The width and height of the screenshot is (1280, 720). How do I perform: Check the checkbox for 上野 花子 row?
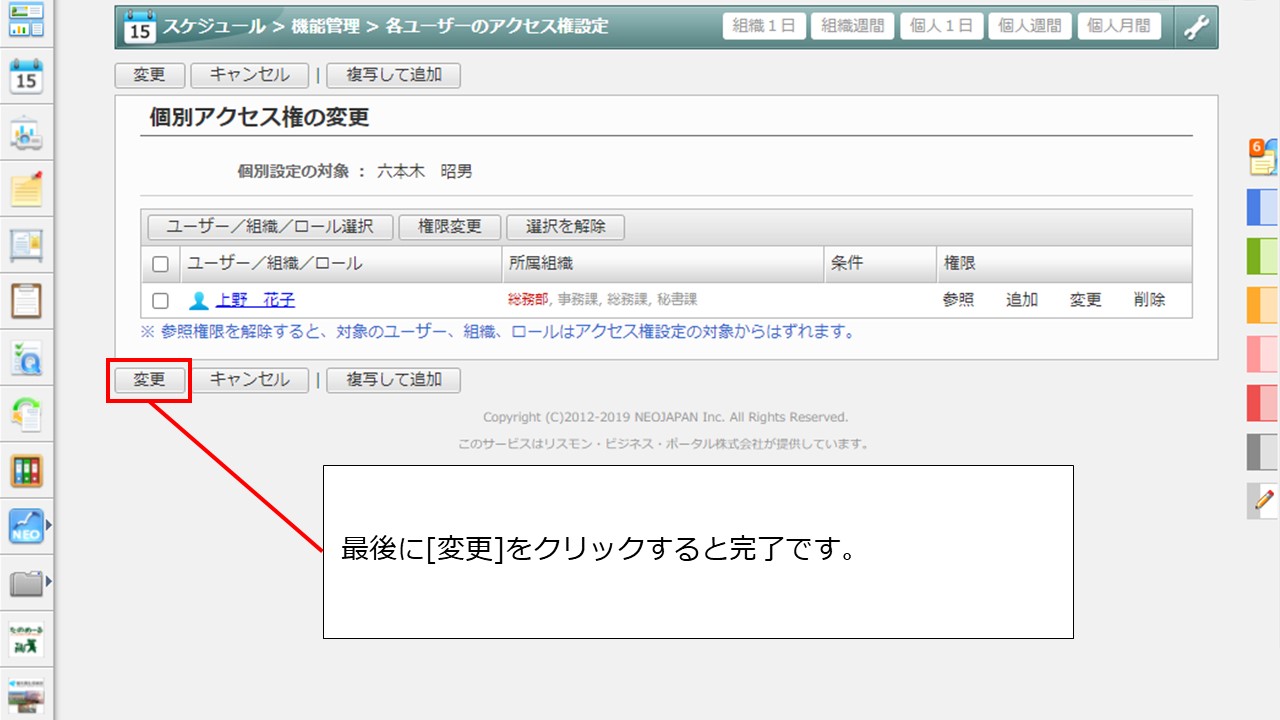pos(160,300)
